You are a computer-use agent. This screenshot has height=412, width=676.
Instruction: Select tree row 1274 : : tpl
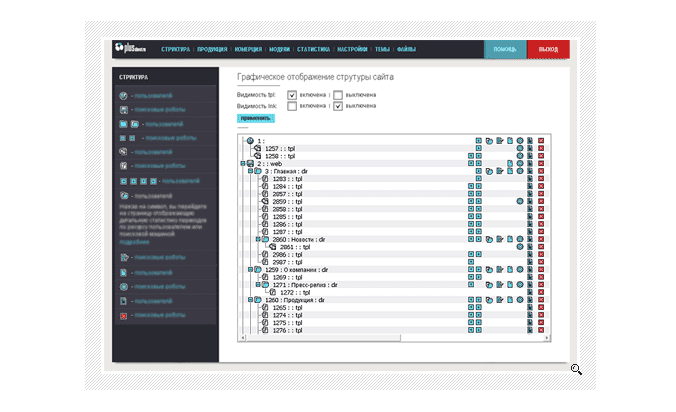(288, 315)
